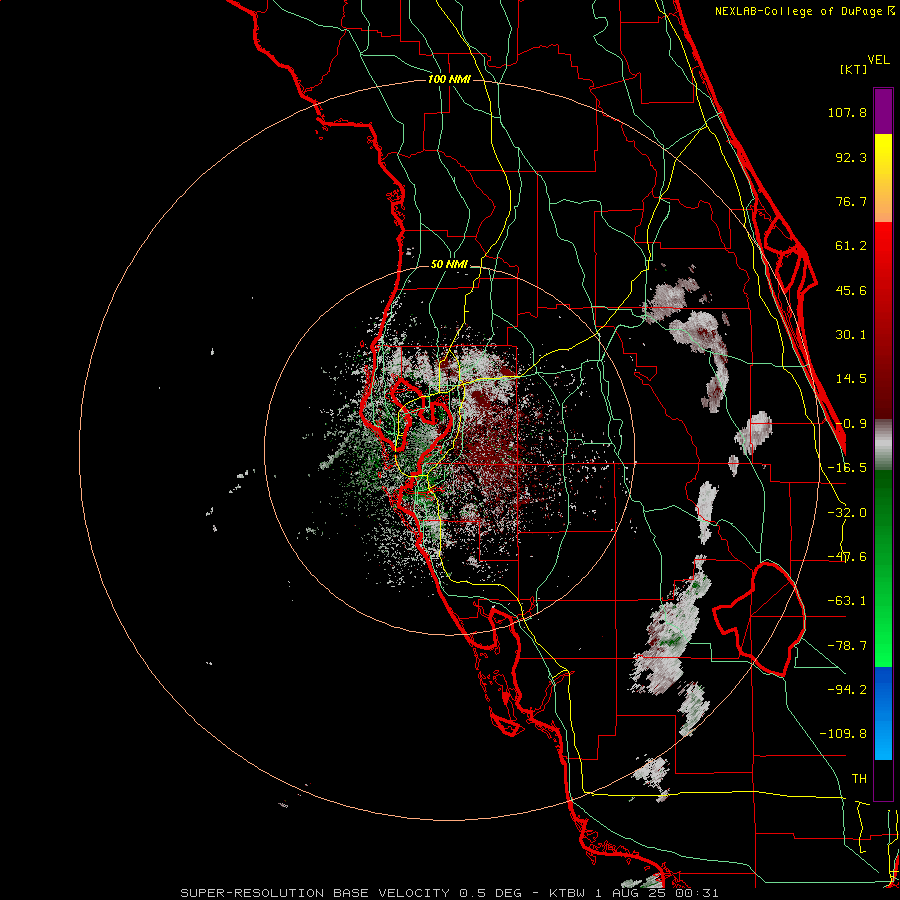This screenshot has width=900, height=900.
Task: Click the [KT] units label
Action: click(853, 69)
